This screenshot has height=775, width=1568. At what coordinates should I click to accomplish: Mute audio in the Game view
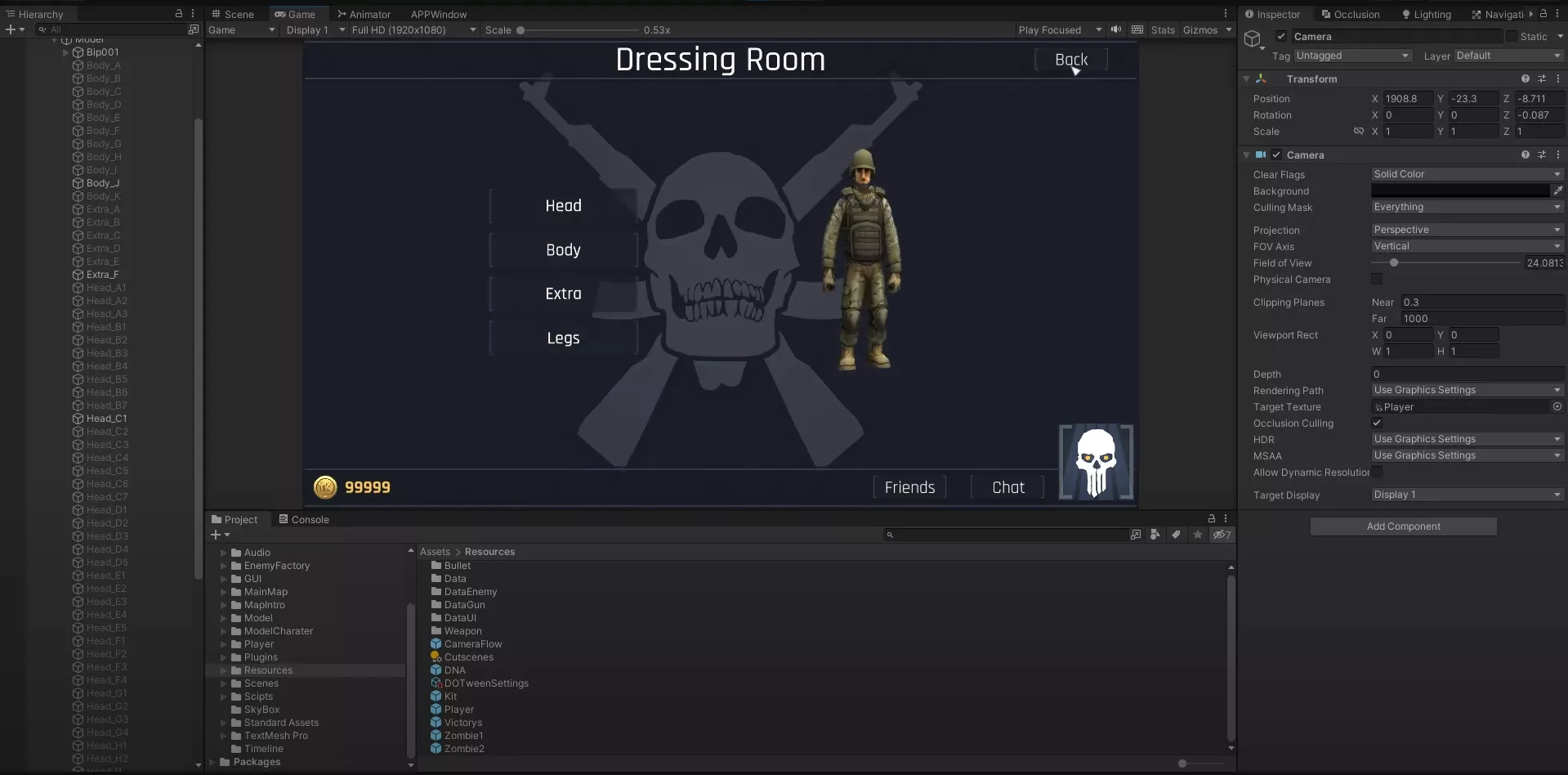1116,29
